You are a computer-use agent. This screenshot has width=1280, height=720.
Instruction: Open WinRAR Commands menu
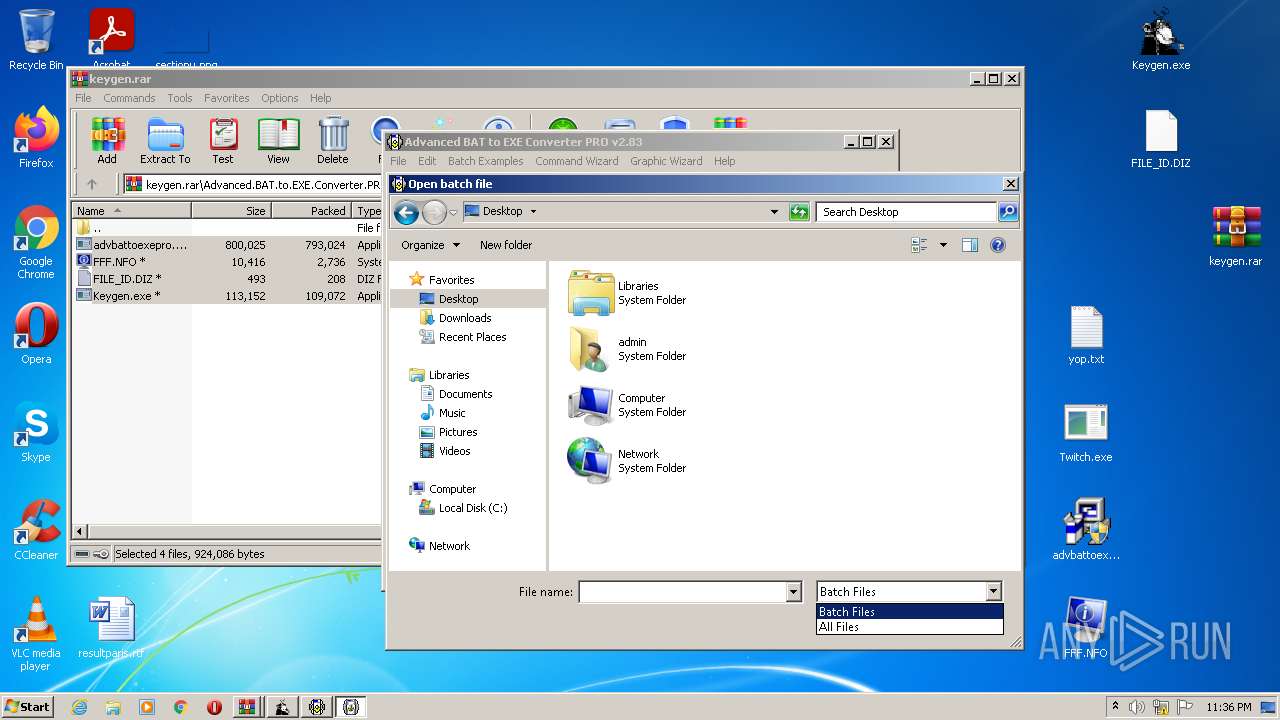pyautogui.click(x=129, y=98)
